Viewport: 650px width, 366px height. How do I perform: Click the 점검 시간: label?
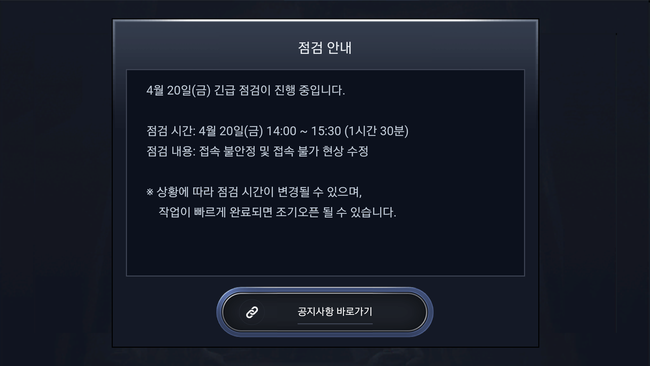[x=171, y=131]
